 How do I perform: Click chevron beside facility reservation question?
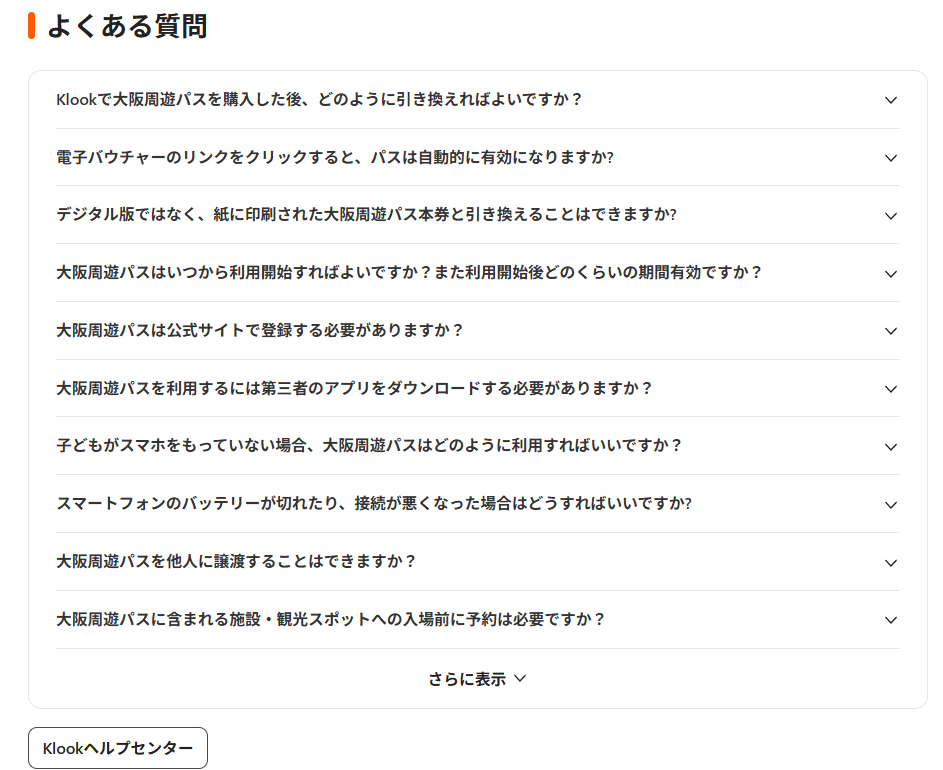(891, 620)
